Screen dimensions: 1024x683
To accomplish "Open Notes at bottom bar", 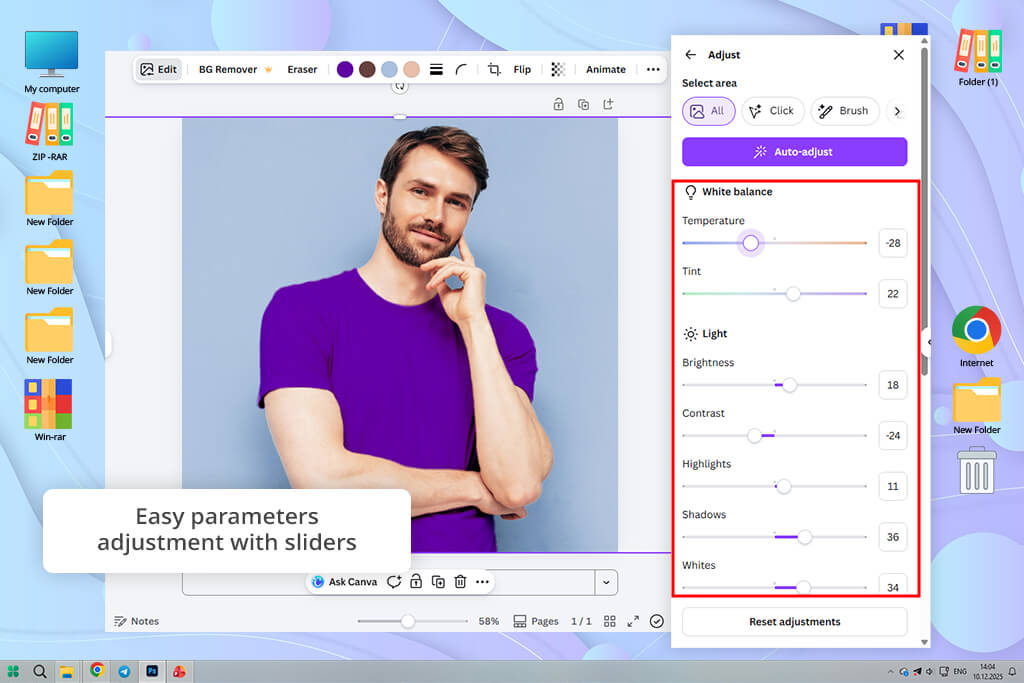I will [136, 621].
